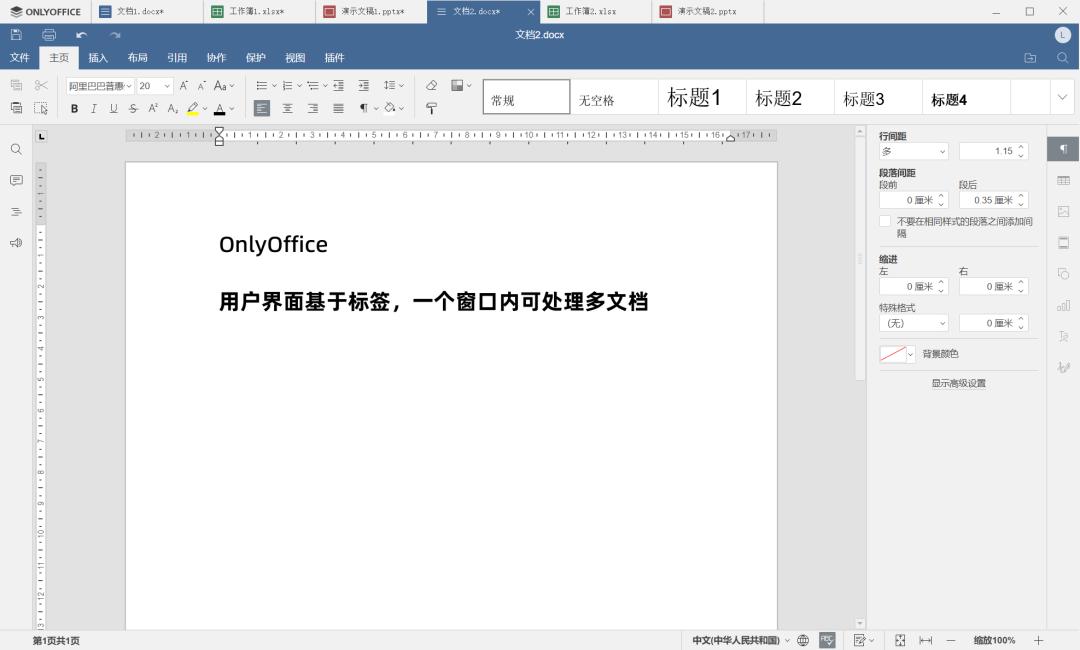
Task: Click 显示高级设置 in the right panel
Action: pos(958,383)
